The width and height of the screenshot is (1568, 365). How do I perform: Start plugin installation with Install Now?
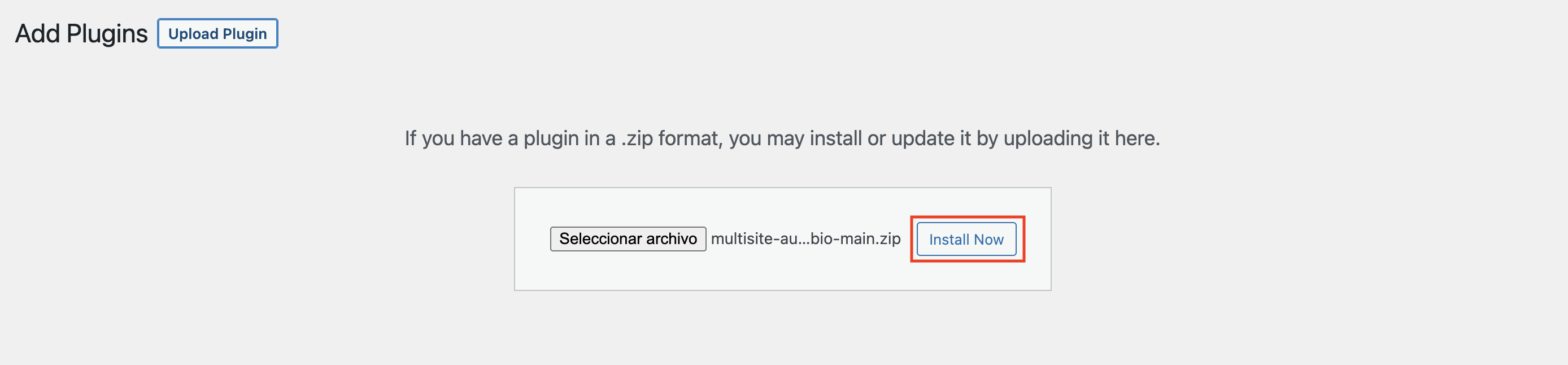point(966,239)
